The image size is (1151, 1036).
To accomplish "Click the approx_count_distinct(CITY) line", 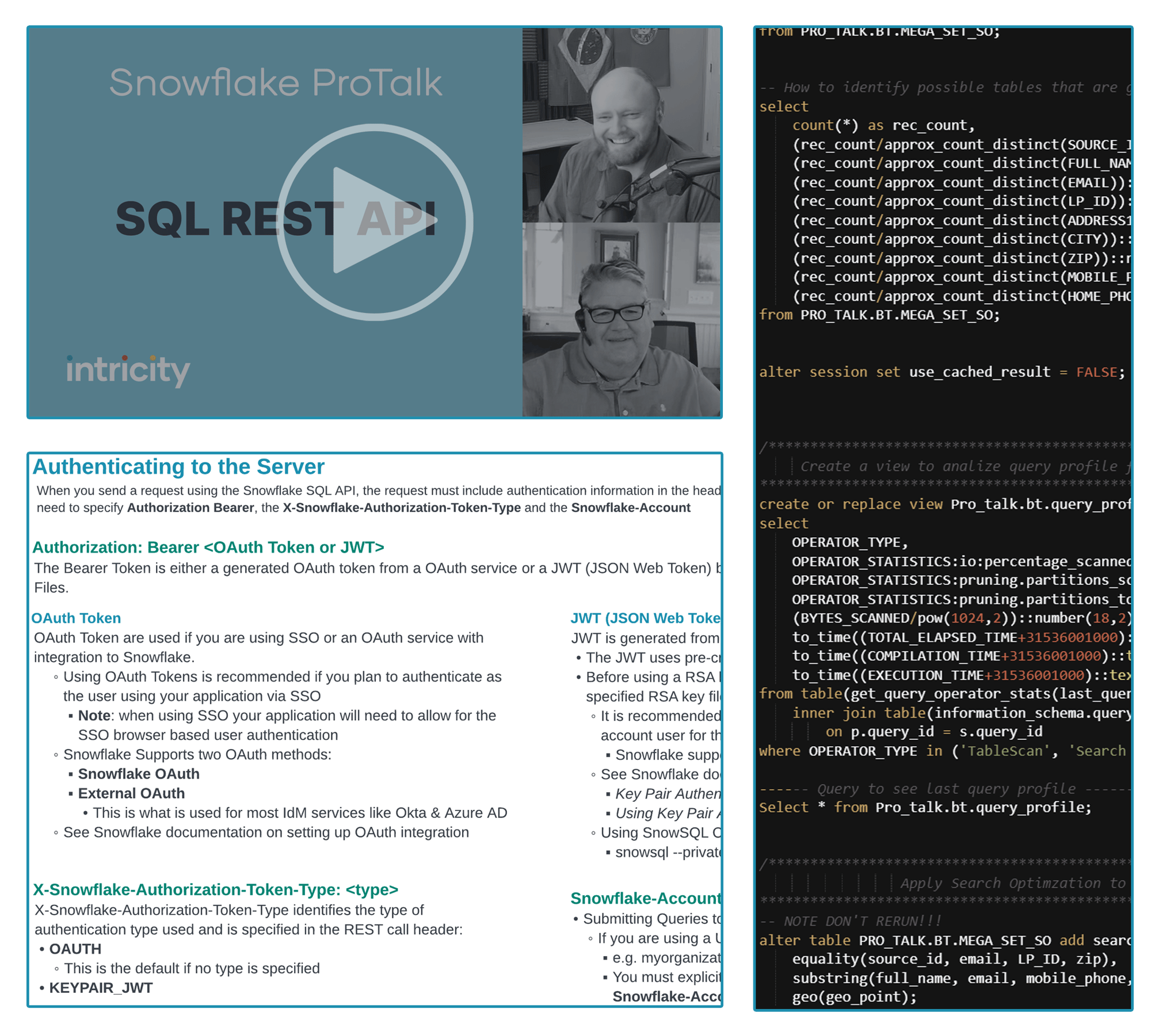I will [961, 239].
